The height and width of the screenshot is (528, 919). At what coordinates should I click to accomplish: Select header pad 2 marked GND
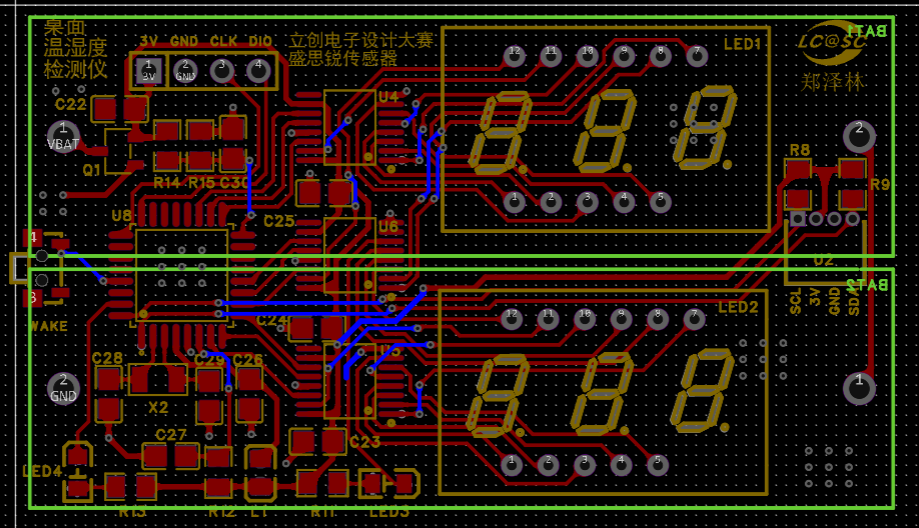(x=185, y=71)
